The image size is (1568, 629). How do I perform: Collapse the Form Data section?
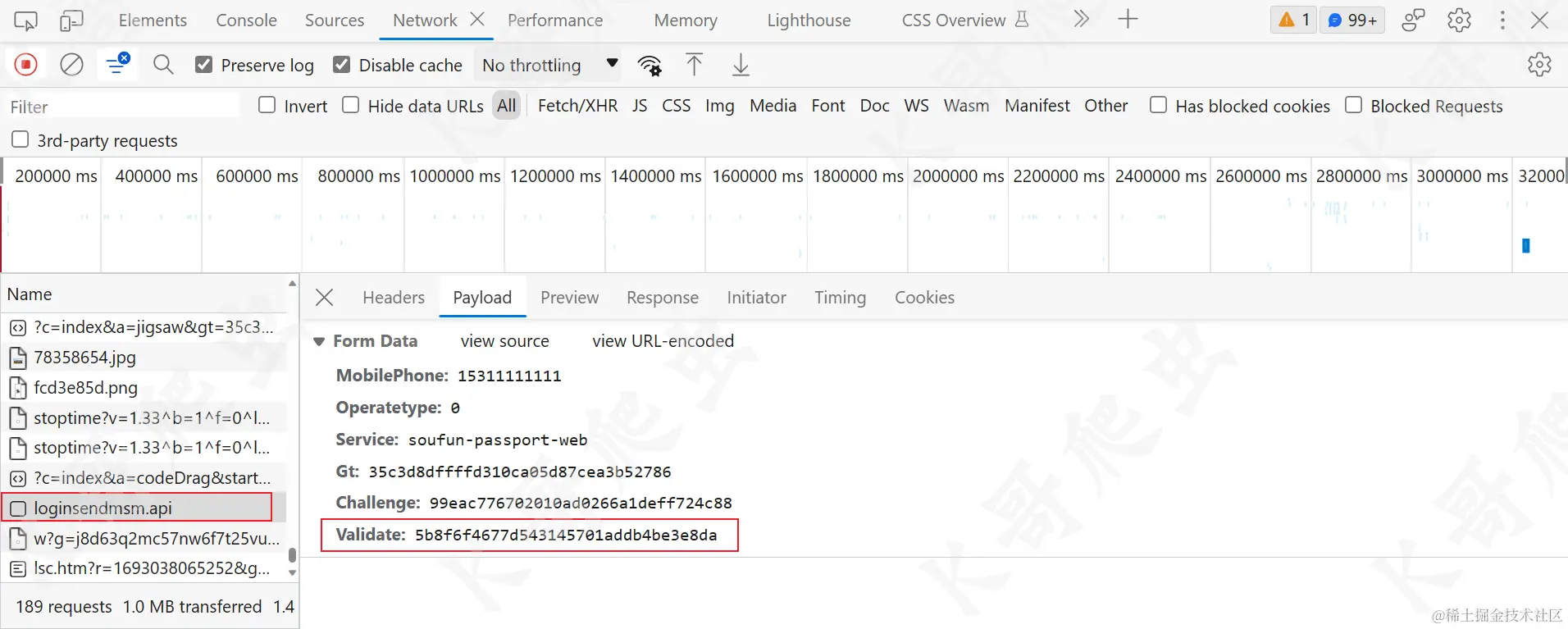pyautogui.click(x=320, y=341)
